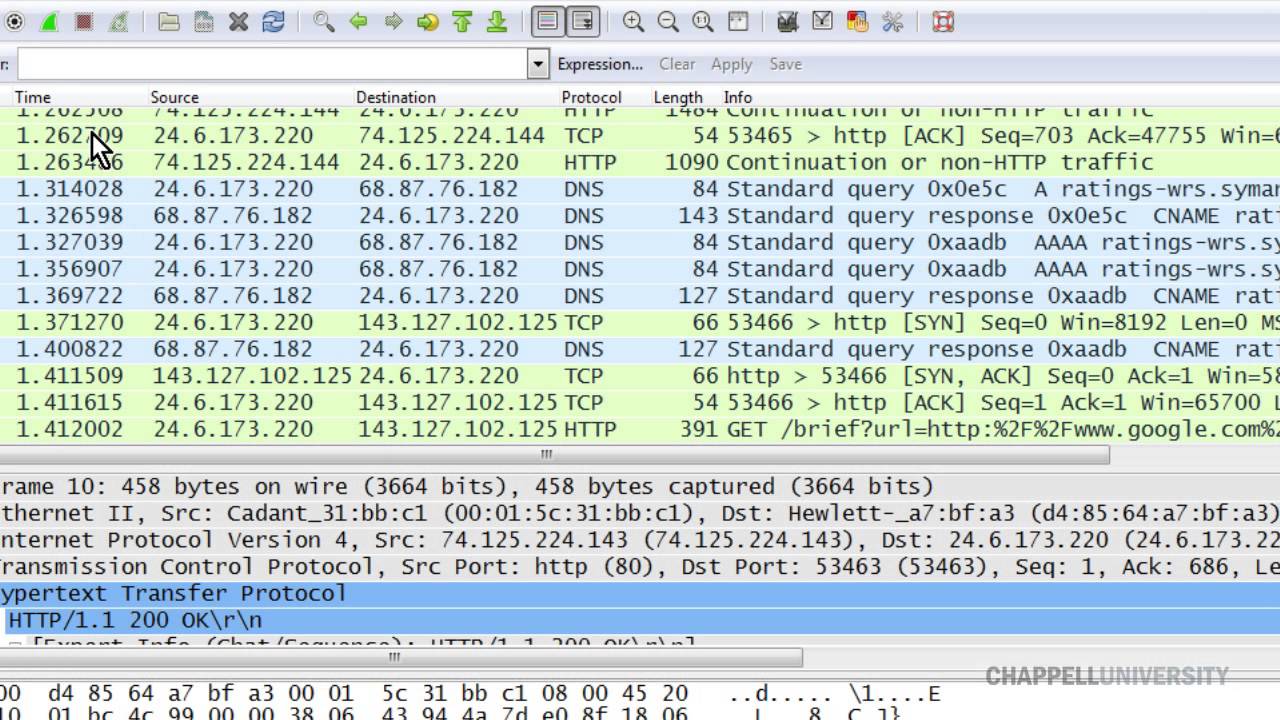This screenshot has height=720, width=1280.
Task: Select the packet at time 1.369722
Action: pos(640,296)
